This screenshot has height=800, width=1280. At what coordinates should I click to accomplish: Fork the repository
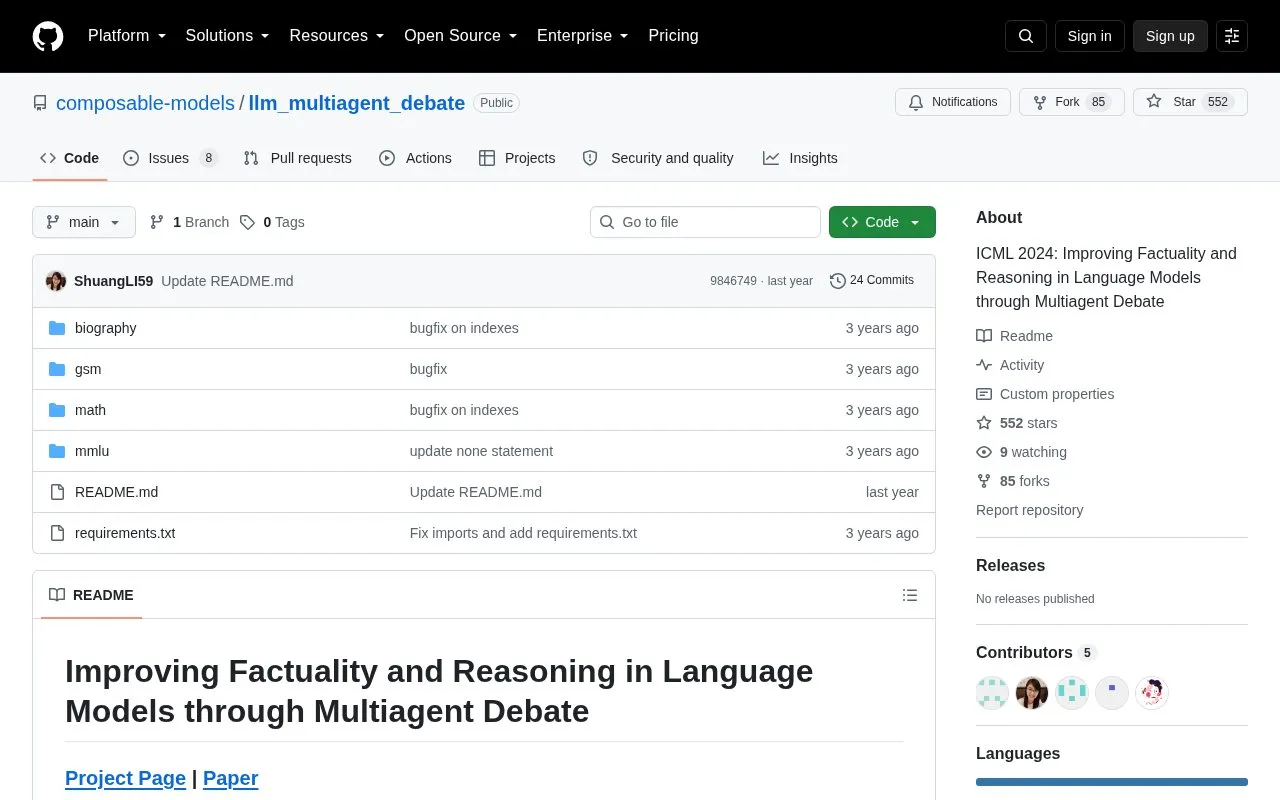coord(1072,102)
